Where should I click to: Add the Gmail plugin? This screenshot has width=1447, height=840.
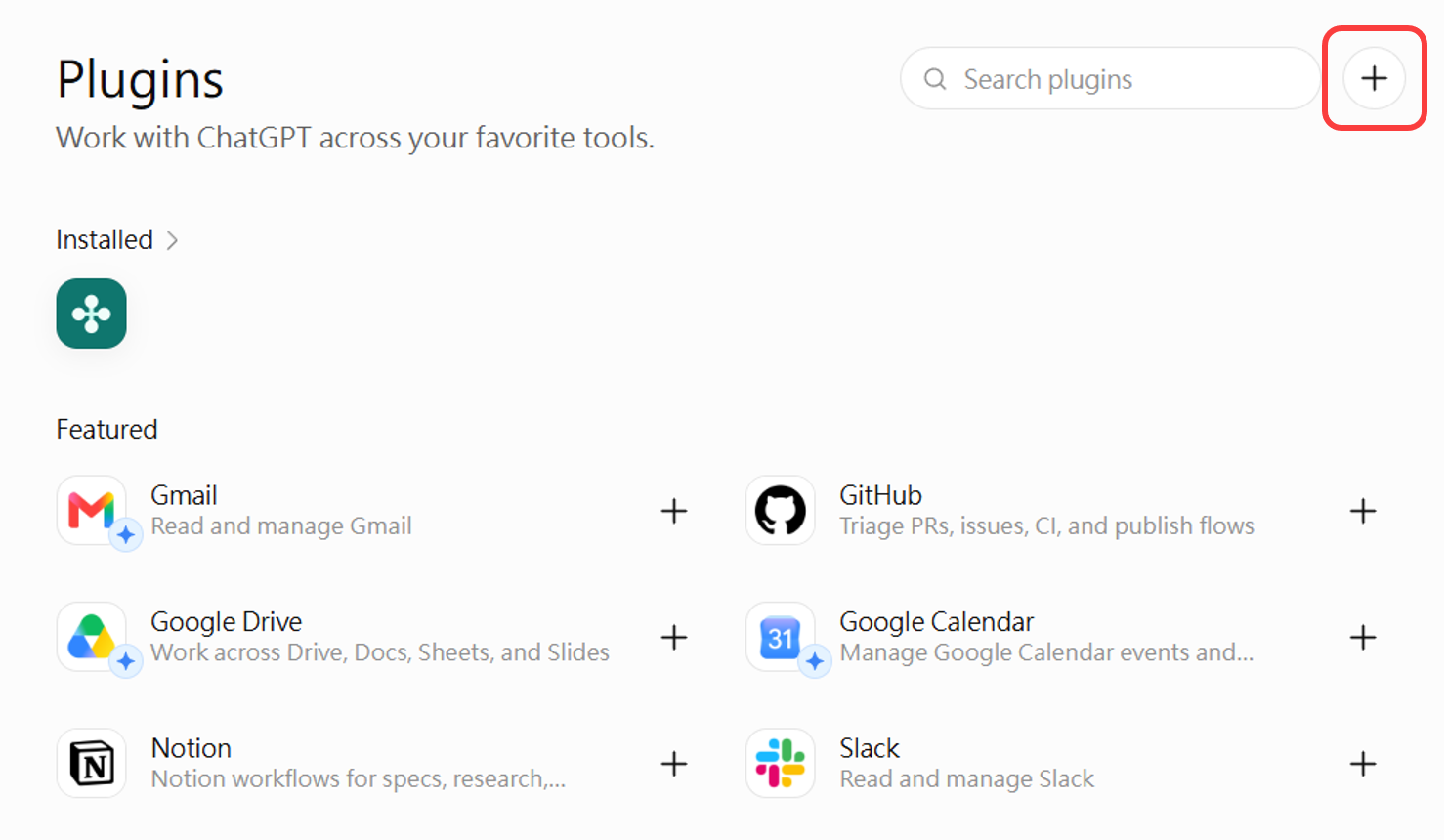click(x=674, y=511)
